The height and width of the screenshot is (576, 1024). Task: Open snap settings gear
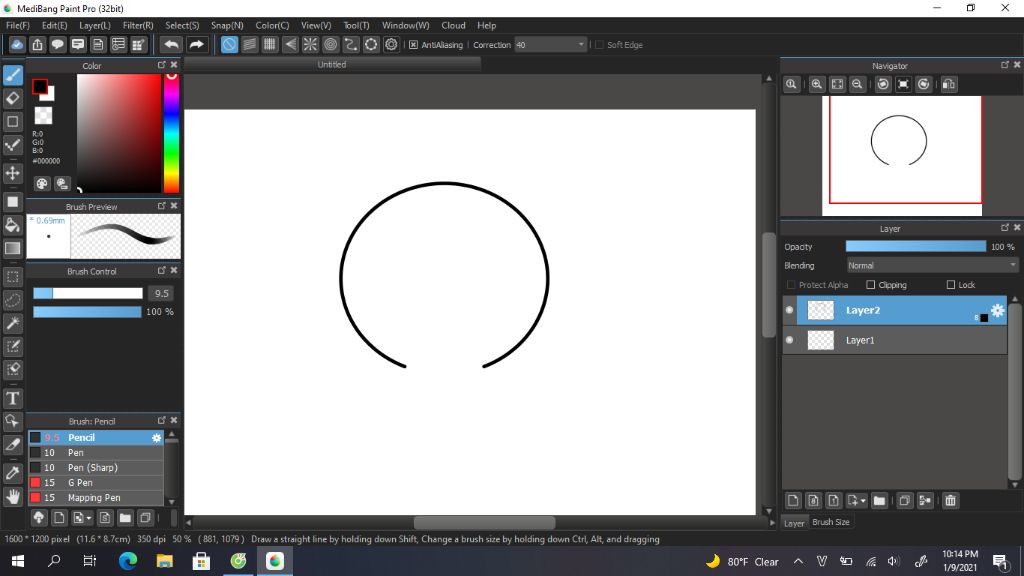[391, 44]
